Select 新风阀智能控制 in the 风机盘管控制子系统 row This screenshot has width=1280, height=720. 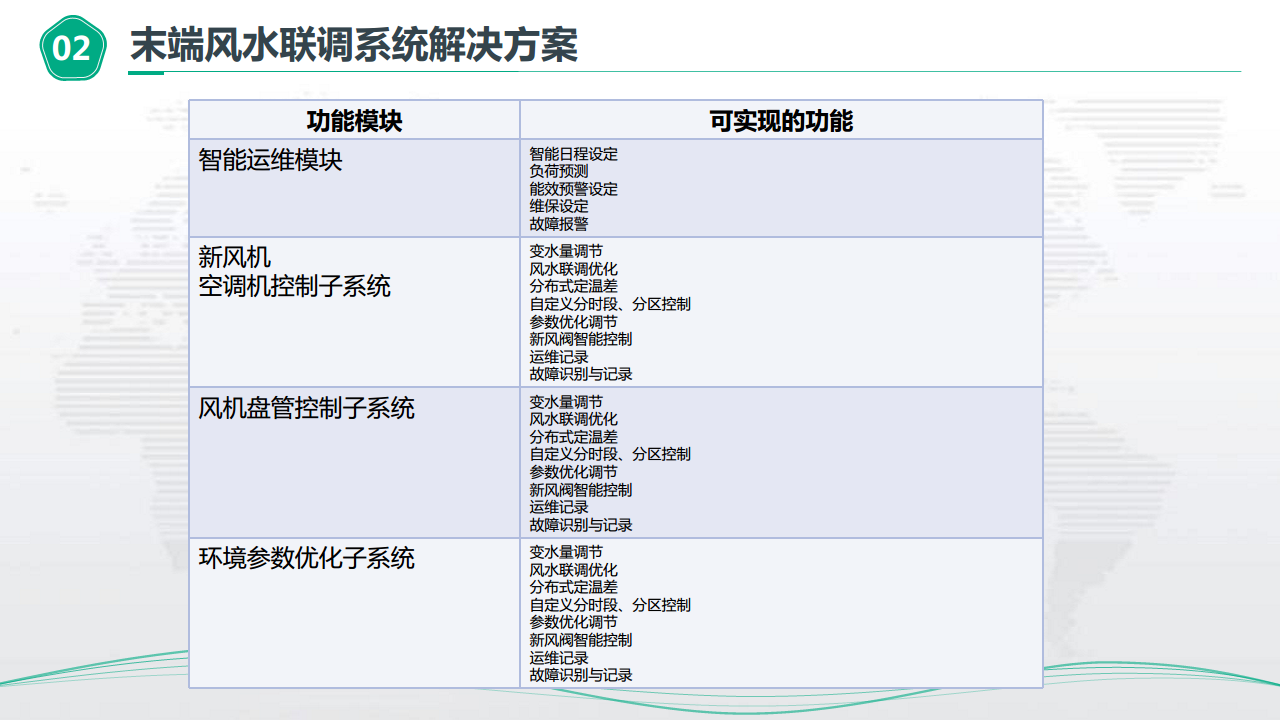pyautogui.click(x=581, y=490)
